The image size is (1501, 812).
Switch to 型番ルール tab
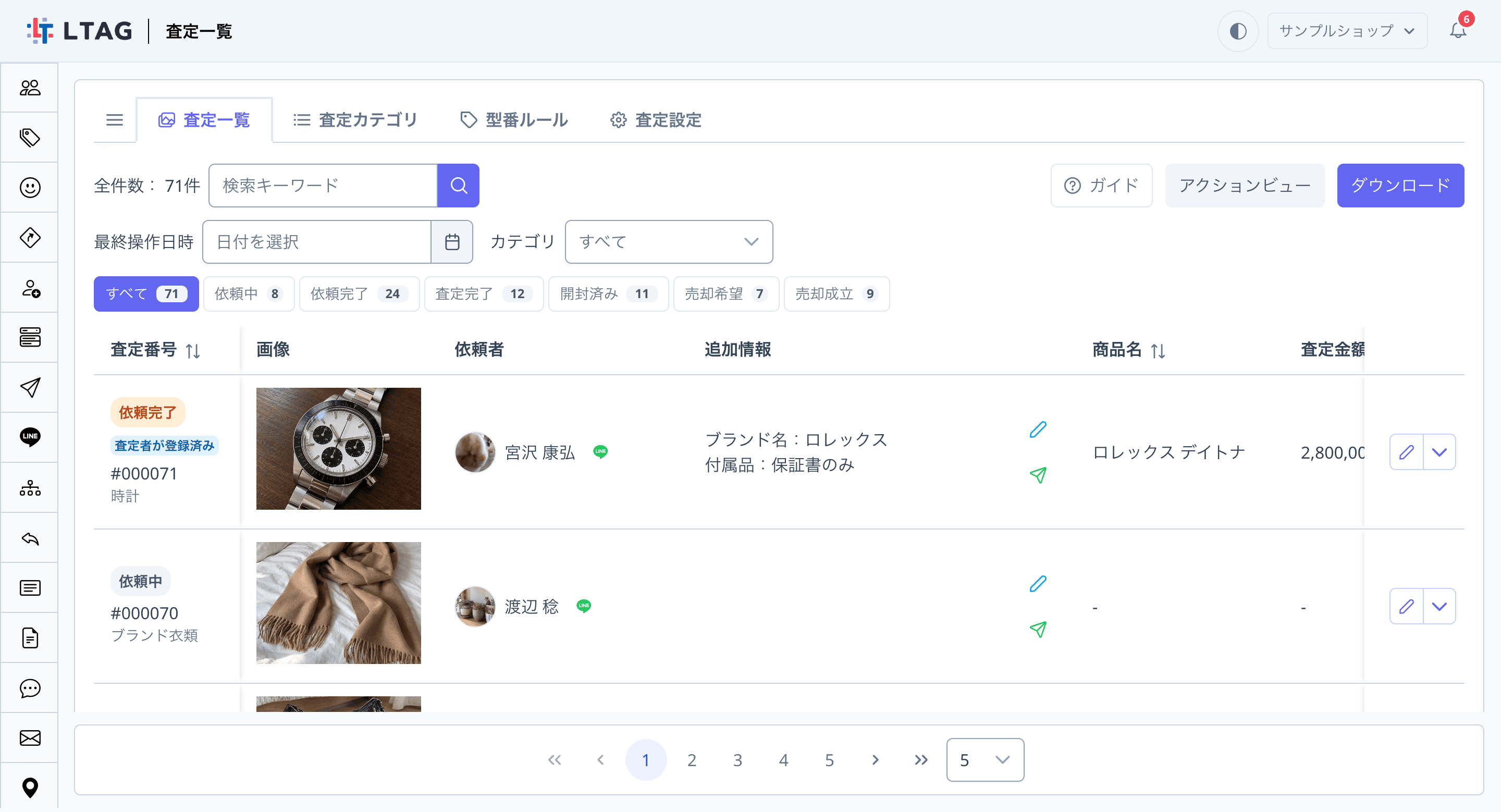pyautogui.click(x=514, y=120)
